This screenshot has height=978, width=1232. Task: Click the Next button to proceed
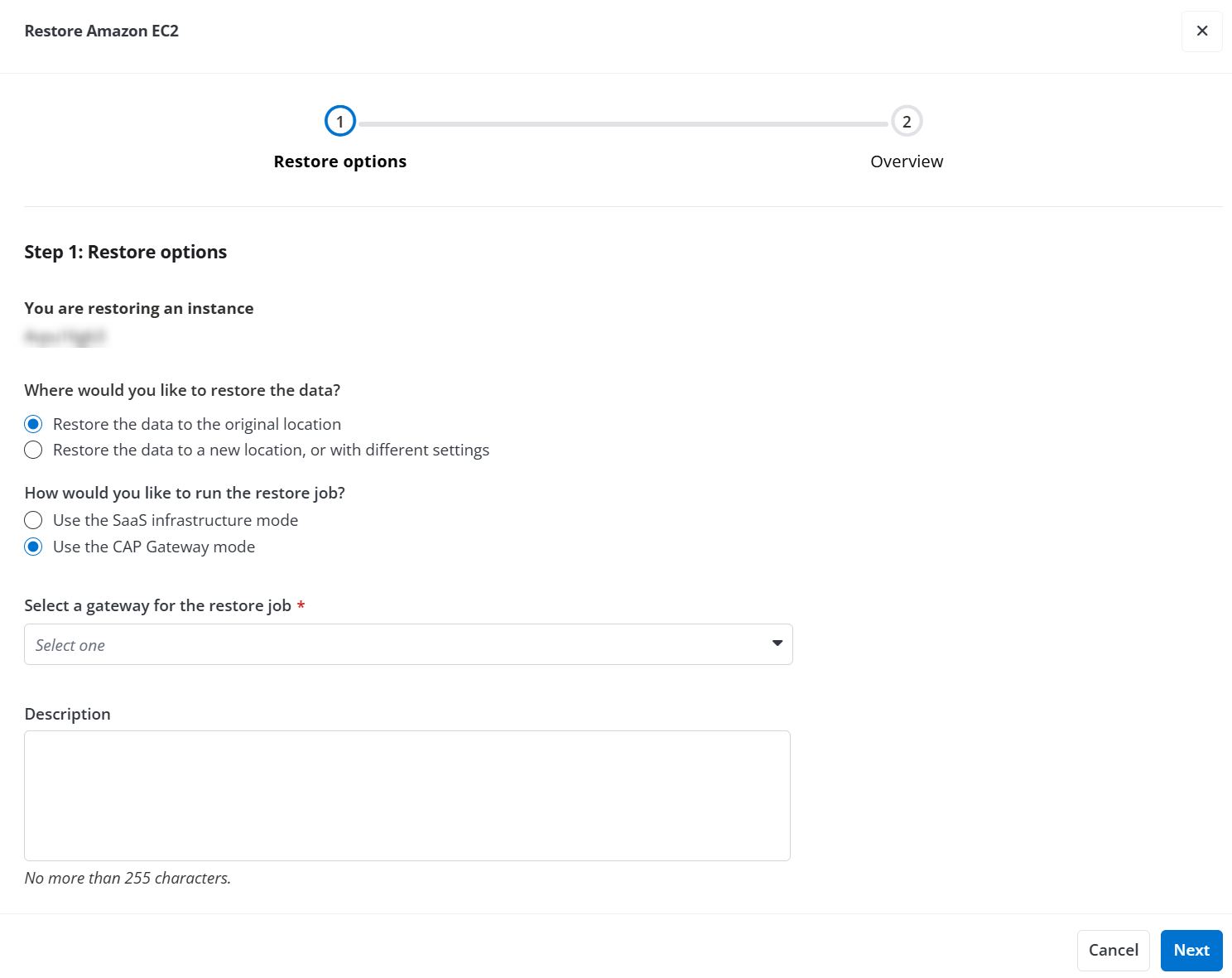(1191, 950)
